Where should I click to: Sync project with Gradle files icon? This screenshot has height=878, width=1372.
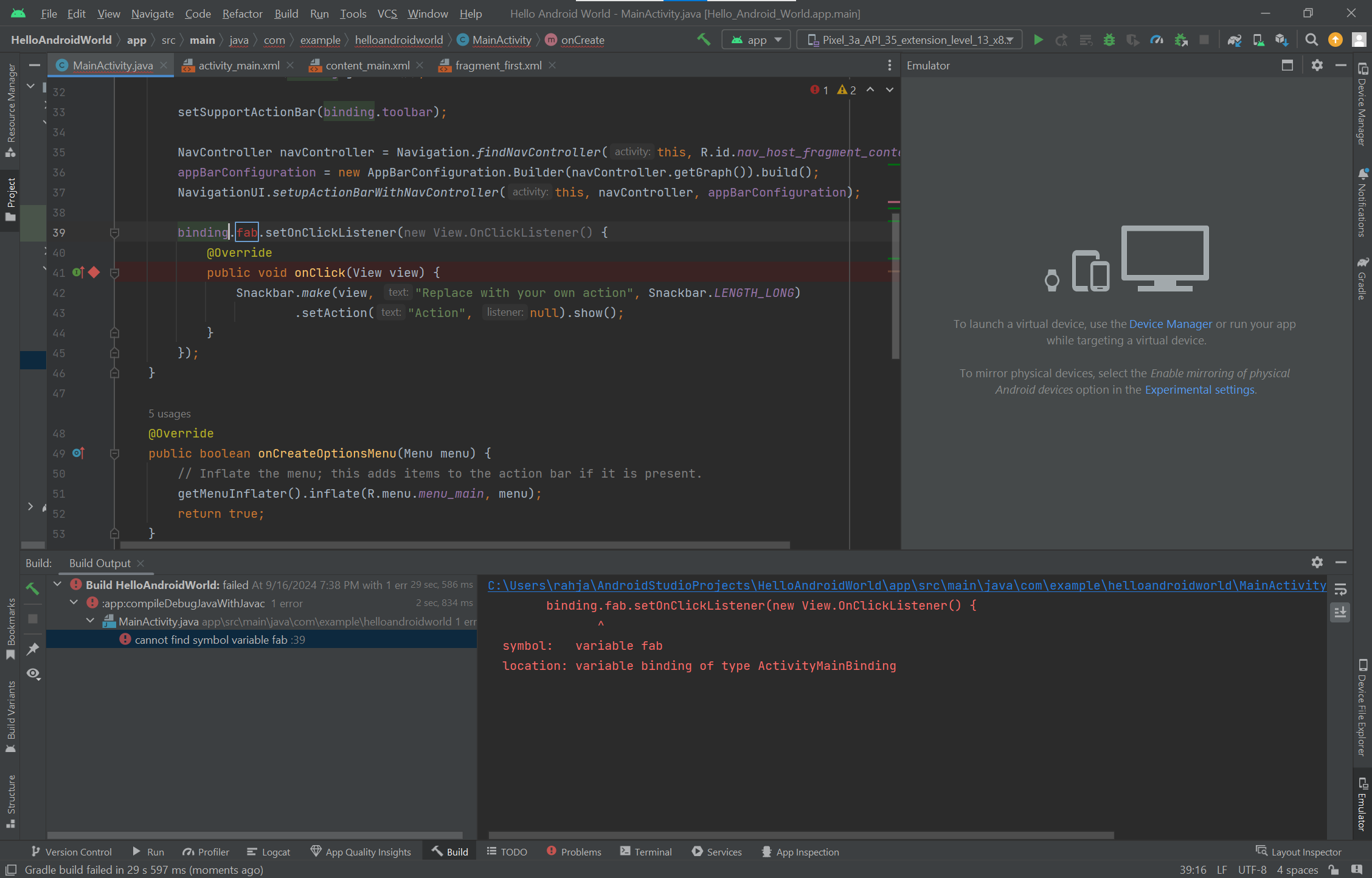coord(1234,40)
